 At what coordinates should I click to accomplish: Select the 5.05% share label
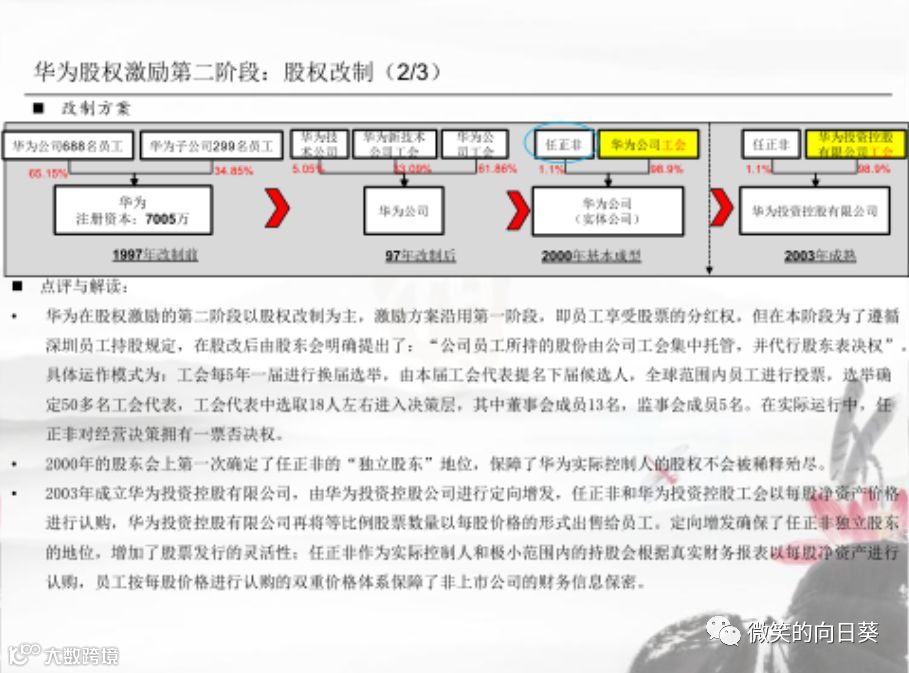click(x=308, y=169)
